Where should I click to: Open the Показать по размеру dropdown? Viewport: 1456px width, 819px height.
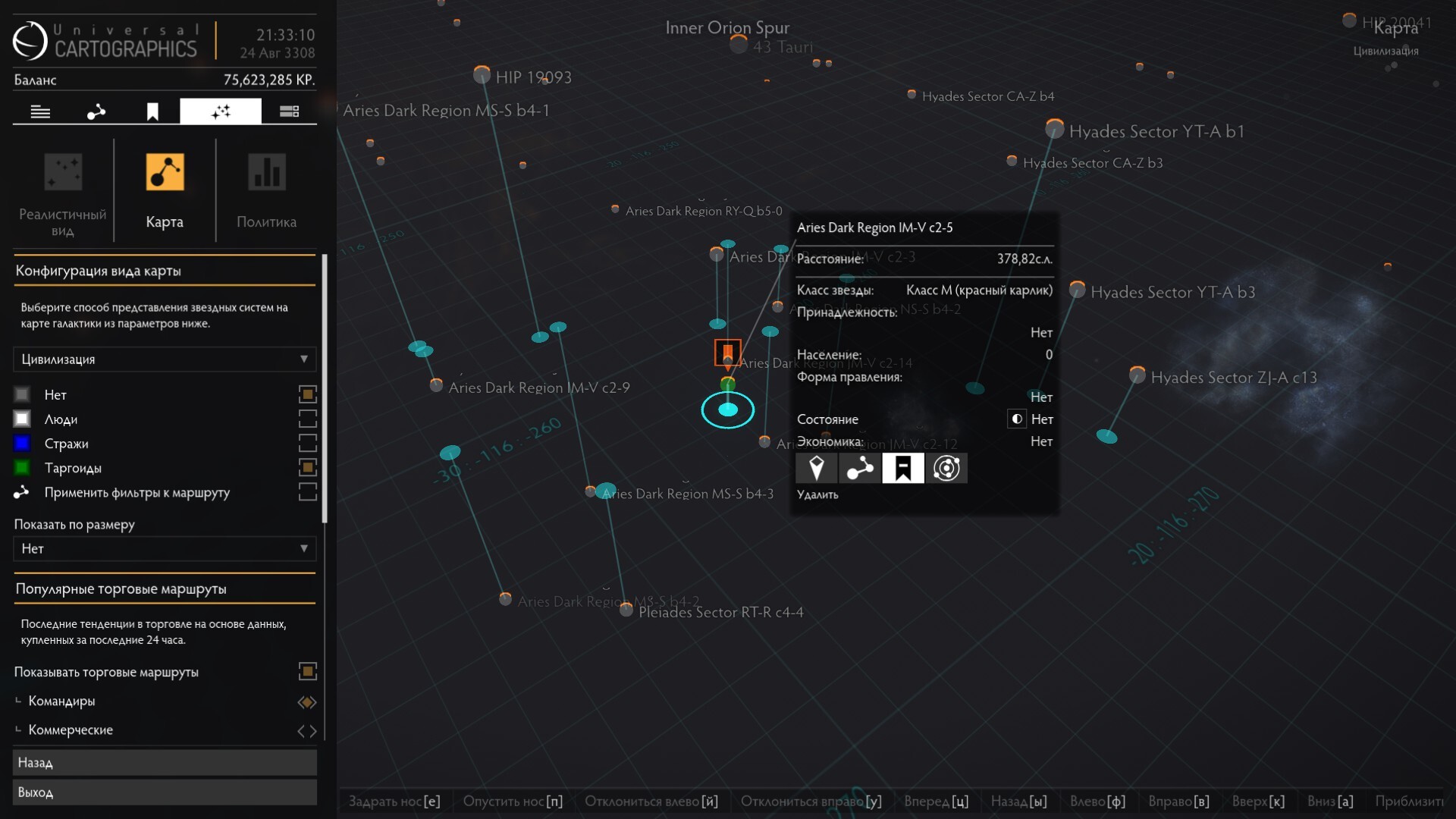(165, 548)
